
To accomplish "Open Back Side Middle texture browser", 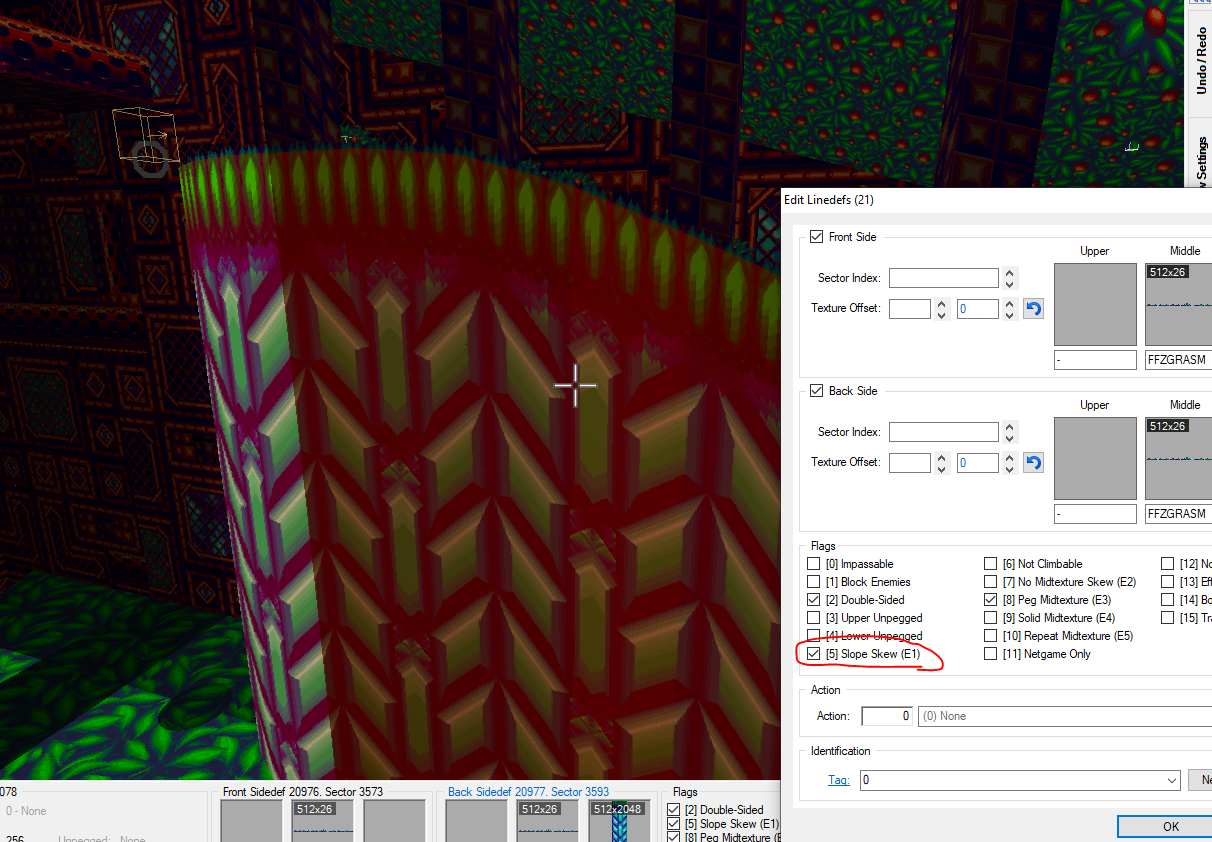I will [x=1178, y=458].
